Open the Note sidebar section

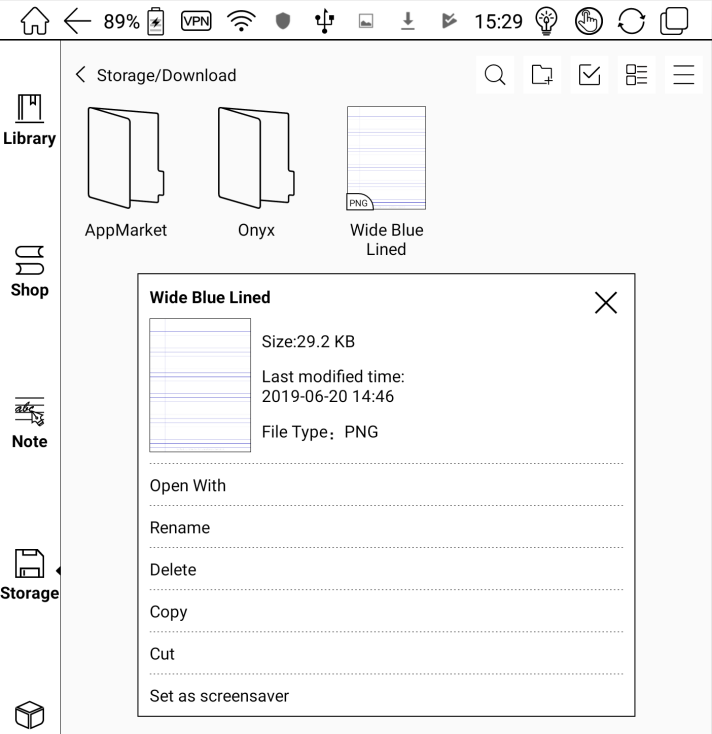29,424
